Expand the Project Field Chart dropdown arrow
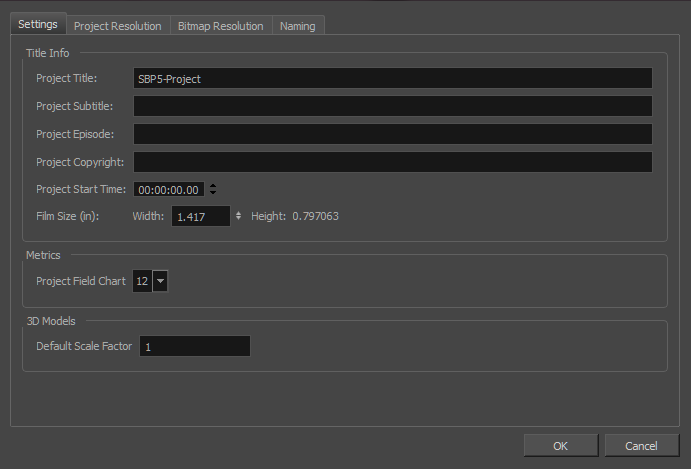Image resolution: width=691 pixels, height=469 pixels. (x=160, y=282)
